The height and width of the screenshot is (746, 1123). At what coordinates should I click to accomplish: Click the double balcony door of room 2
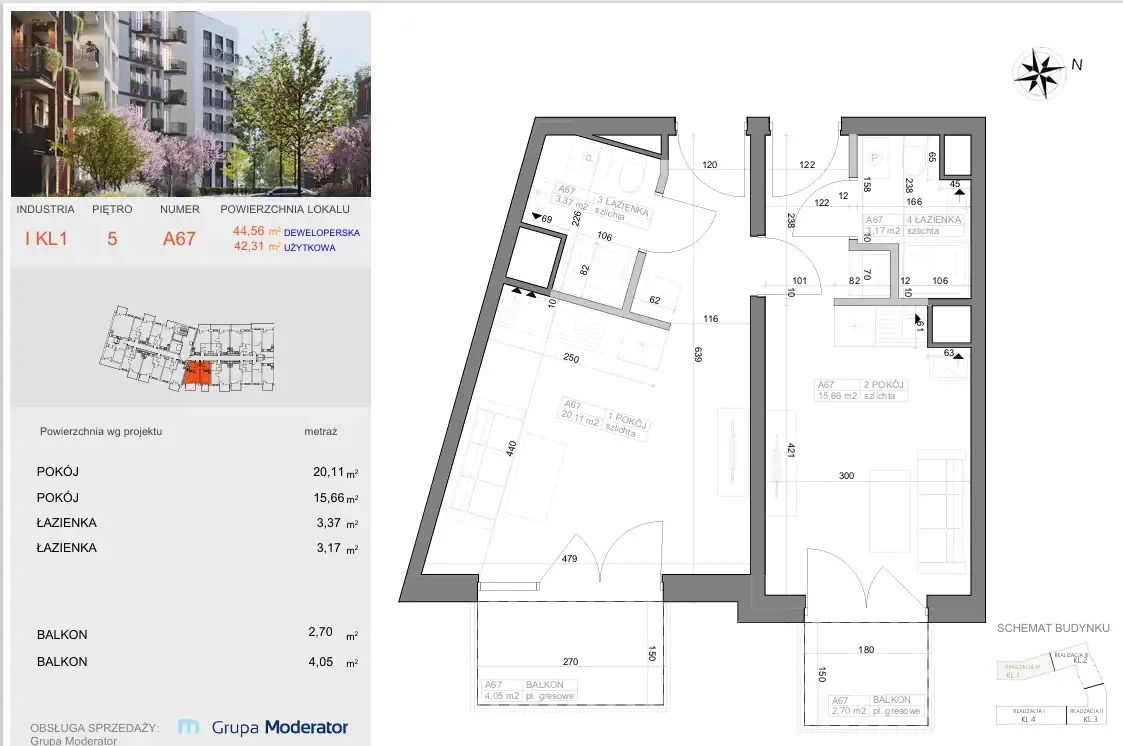click(878, 591)
